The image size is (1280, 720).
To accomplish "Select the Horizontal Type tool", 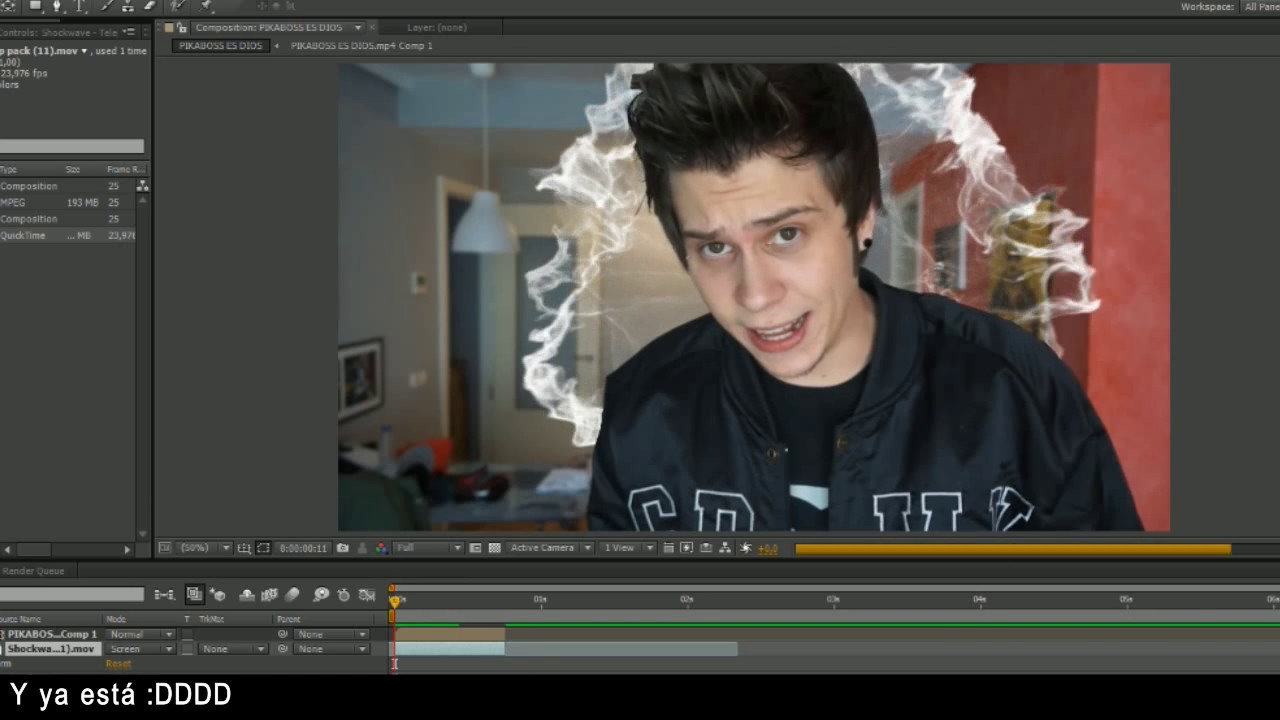I will [x=80, y=5].
